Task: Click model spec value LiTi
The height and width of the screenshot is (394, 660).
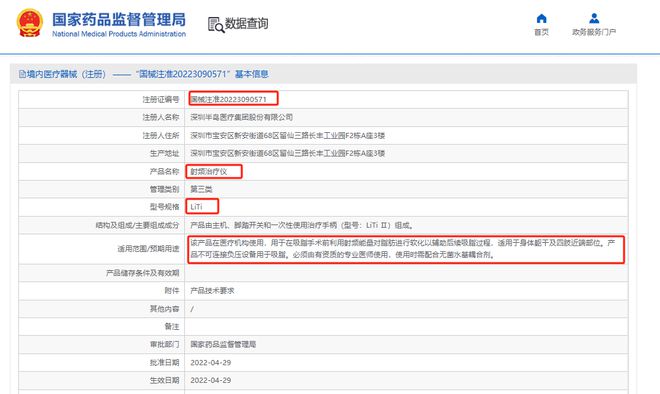Action: click(x=196, y=207)
